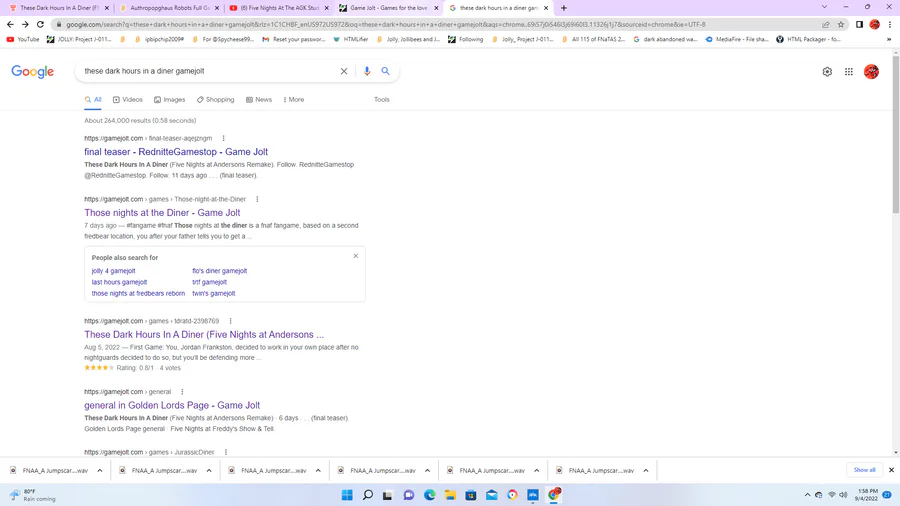The image size is (900, 506).
Task: Start voice search with microphone icon
Action: (367, 71)
